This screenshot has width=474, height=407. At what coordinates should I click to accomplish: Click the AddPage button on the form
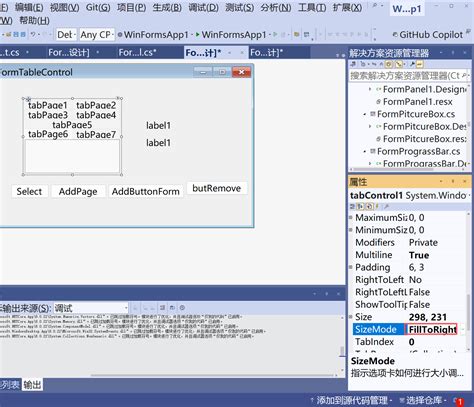pyautogui.click(x=78, y=191)
